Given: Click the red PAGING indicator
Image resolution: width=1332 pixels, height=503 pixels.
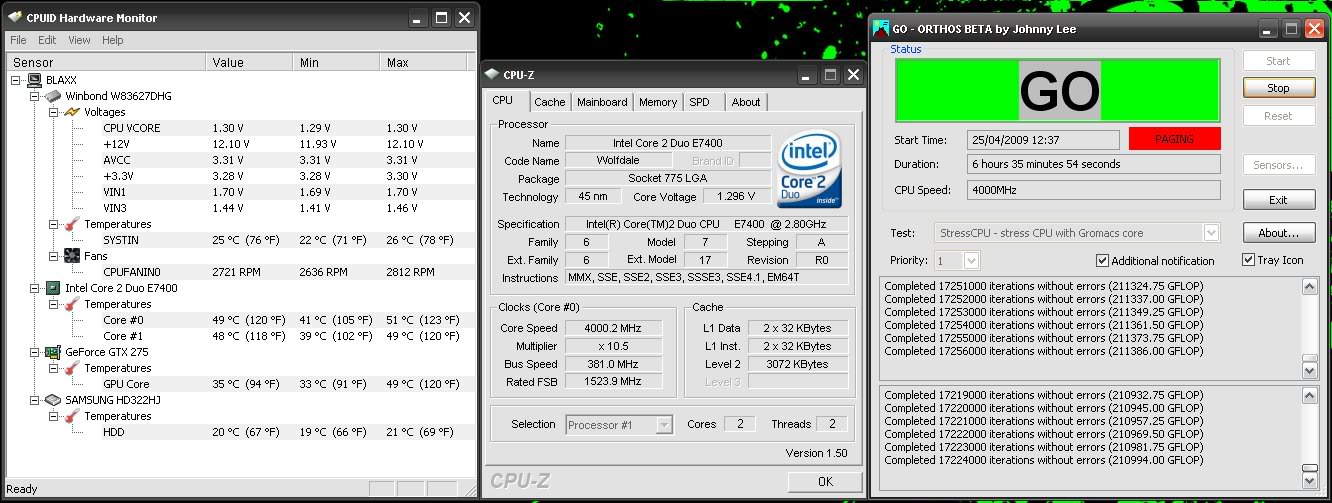Looking at the screenshot, I should coord(1175,139).
